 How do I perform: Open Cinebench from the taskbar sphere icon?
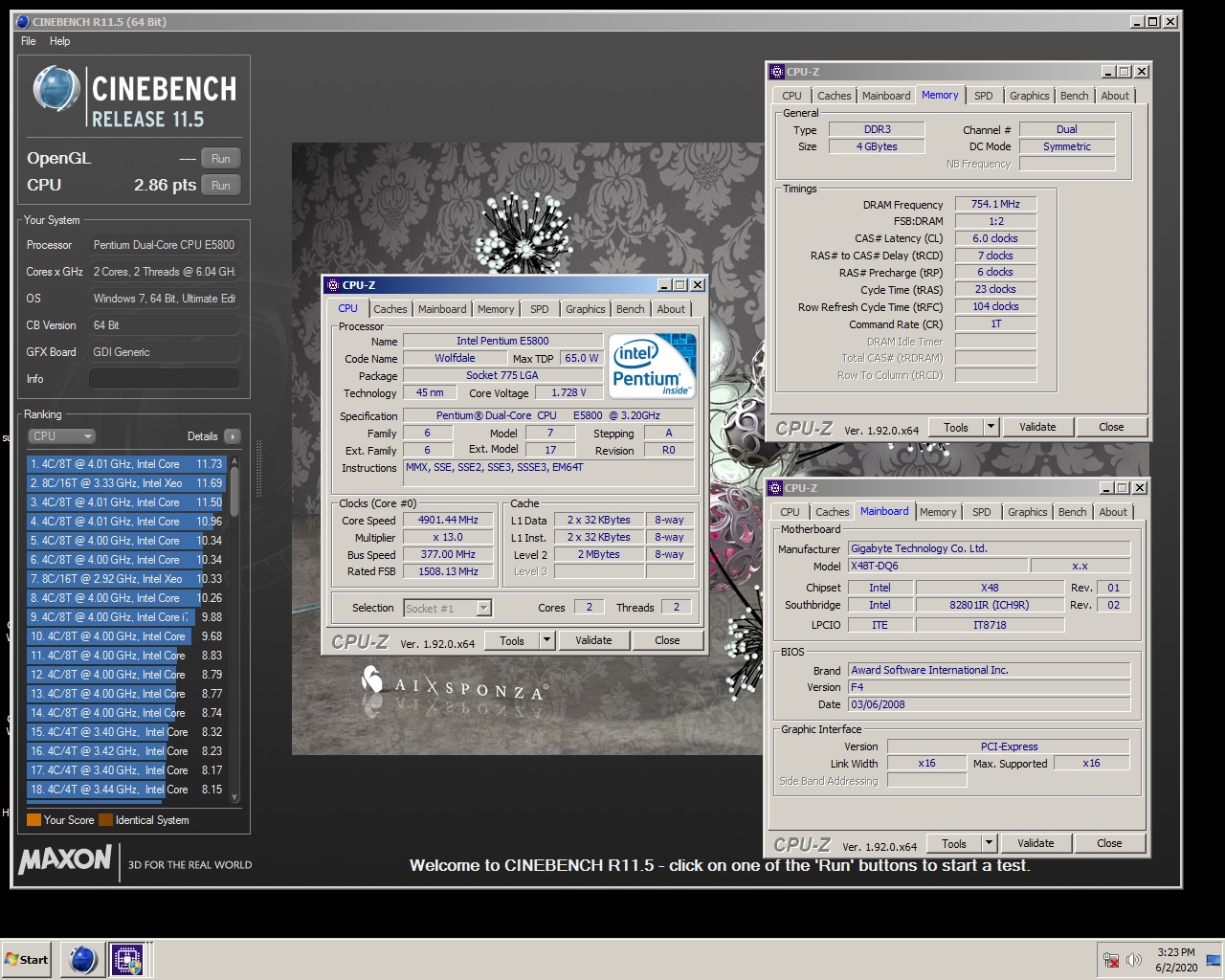point(83,959)
